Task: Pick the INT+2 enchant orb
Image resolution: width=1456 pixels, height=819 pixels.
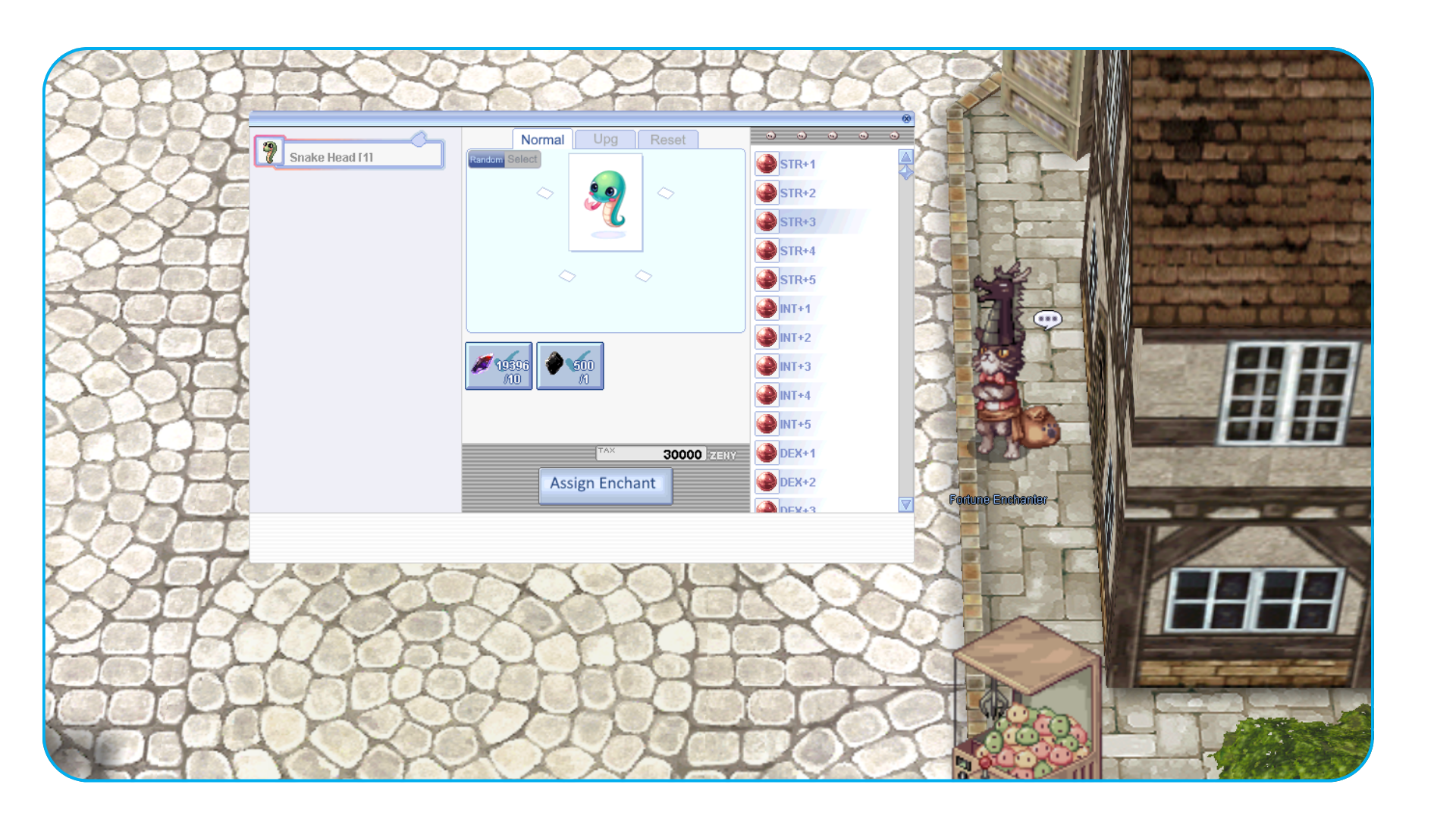Action: (x=767, y=337)
